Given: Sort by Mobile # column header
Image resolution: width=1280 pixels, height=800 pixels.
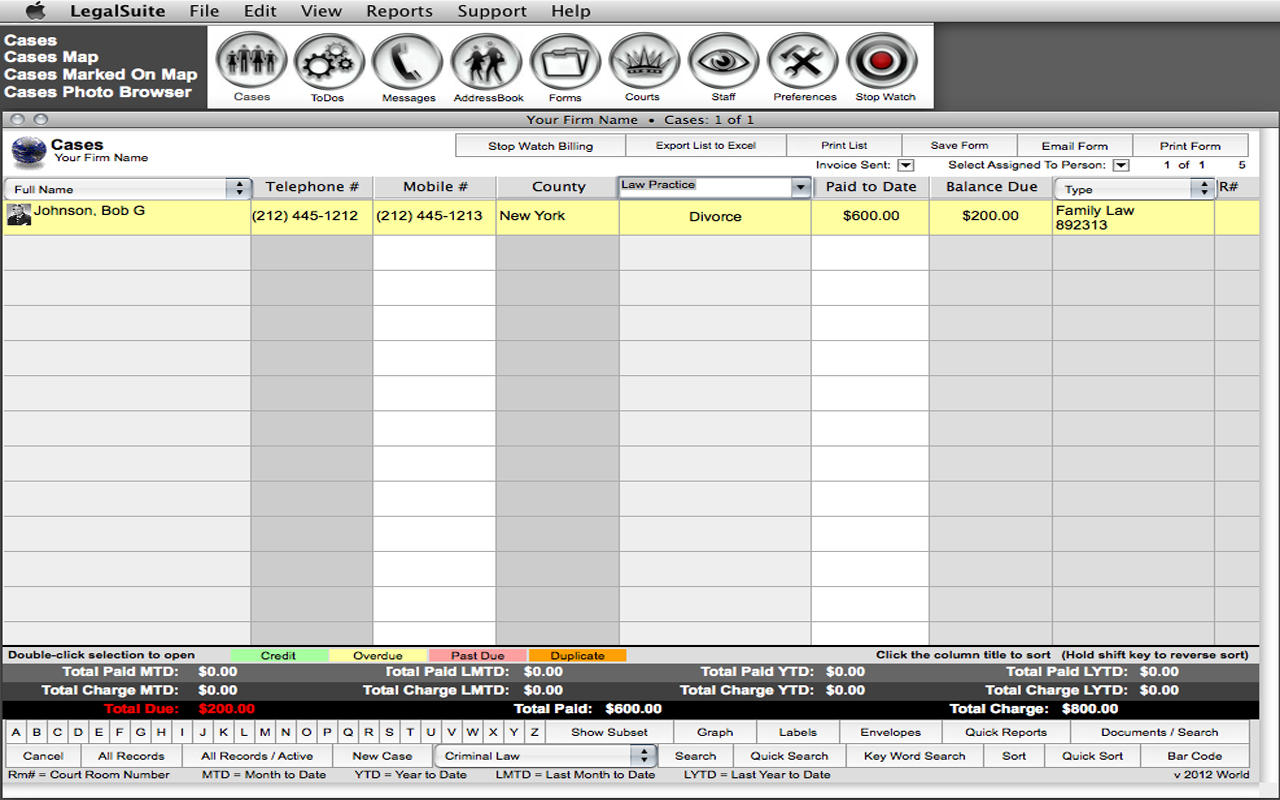Looking at the screenshot, I should point(435,187).
